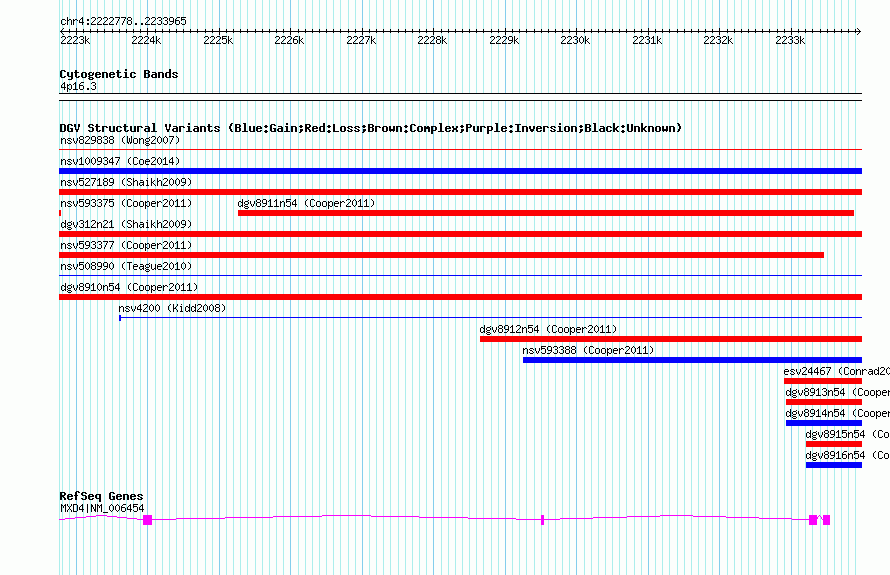The width and height of the screenshot is (890, 575).
Task: Select the red dgv8915n54 variant bar
Action: [x=833, y=444]
